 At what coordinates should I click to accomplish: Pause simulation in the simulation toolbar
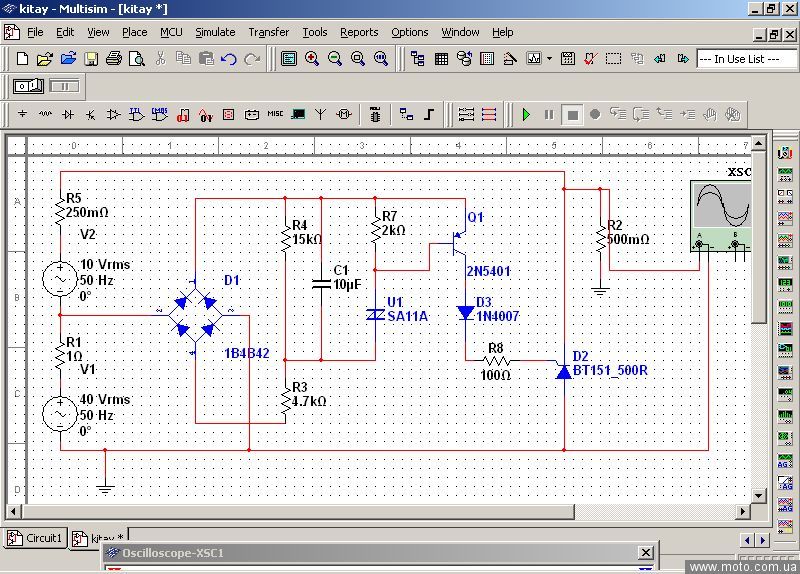click(x=549, y=114)
